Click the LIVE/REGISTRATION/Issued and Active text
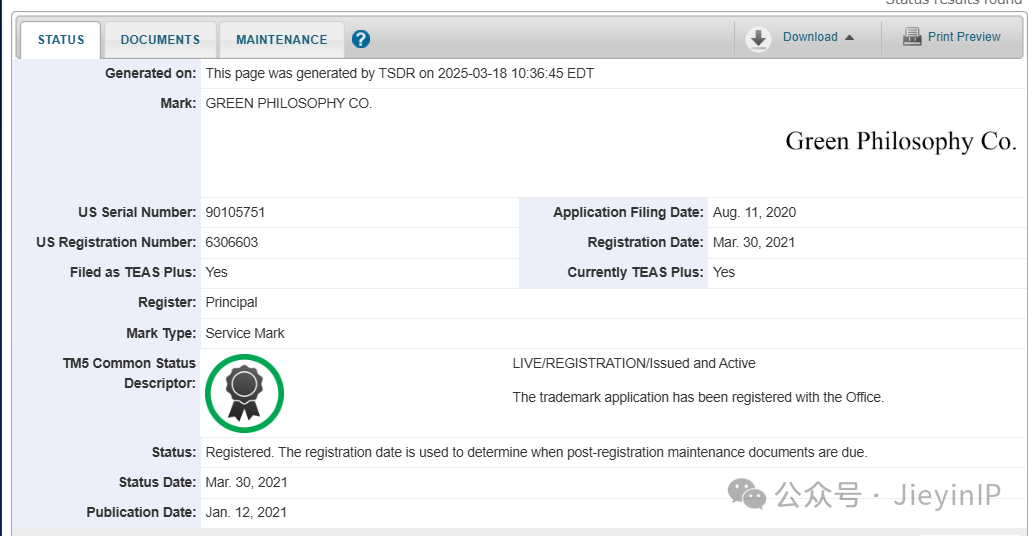This screenshot has width=1034, height=536. tap(634, 363)
